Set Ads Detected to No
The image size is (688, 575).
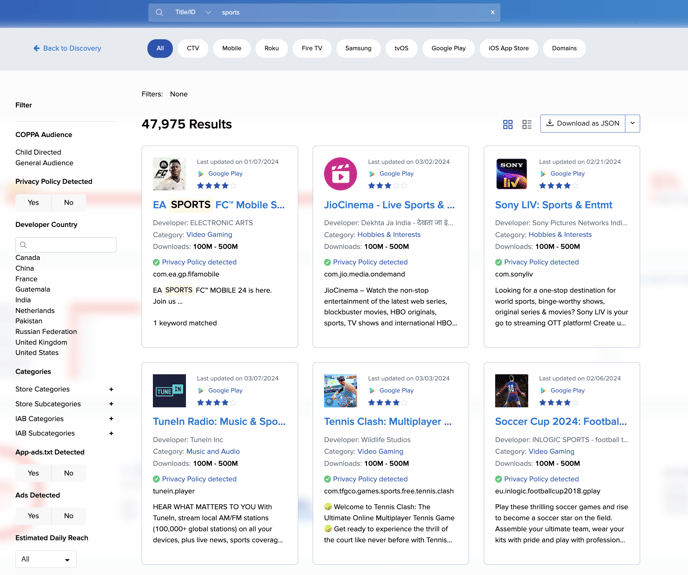(68, 516)
